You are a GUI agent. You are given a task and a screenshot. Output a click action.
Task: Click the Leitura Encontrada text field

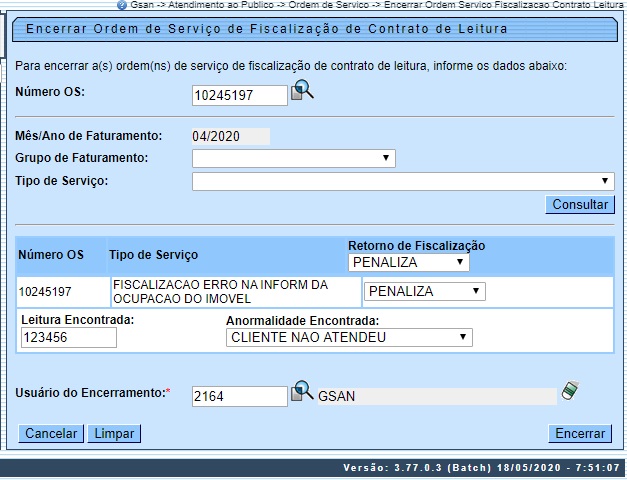coord(68,337)
